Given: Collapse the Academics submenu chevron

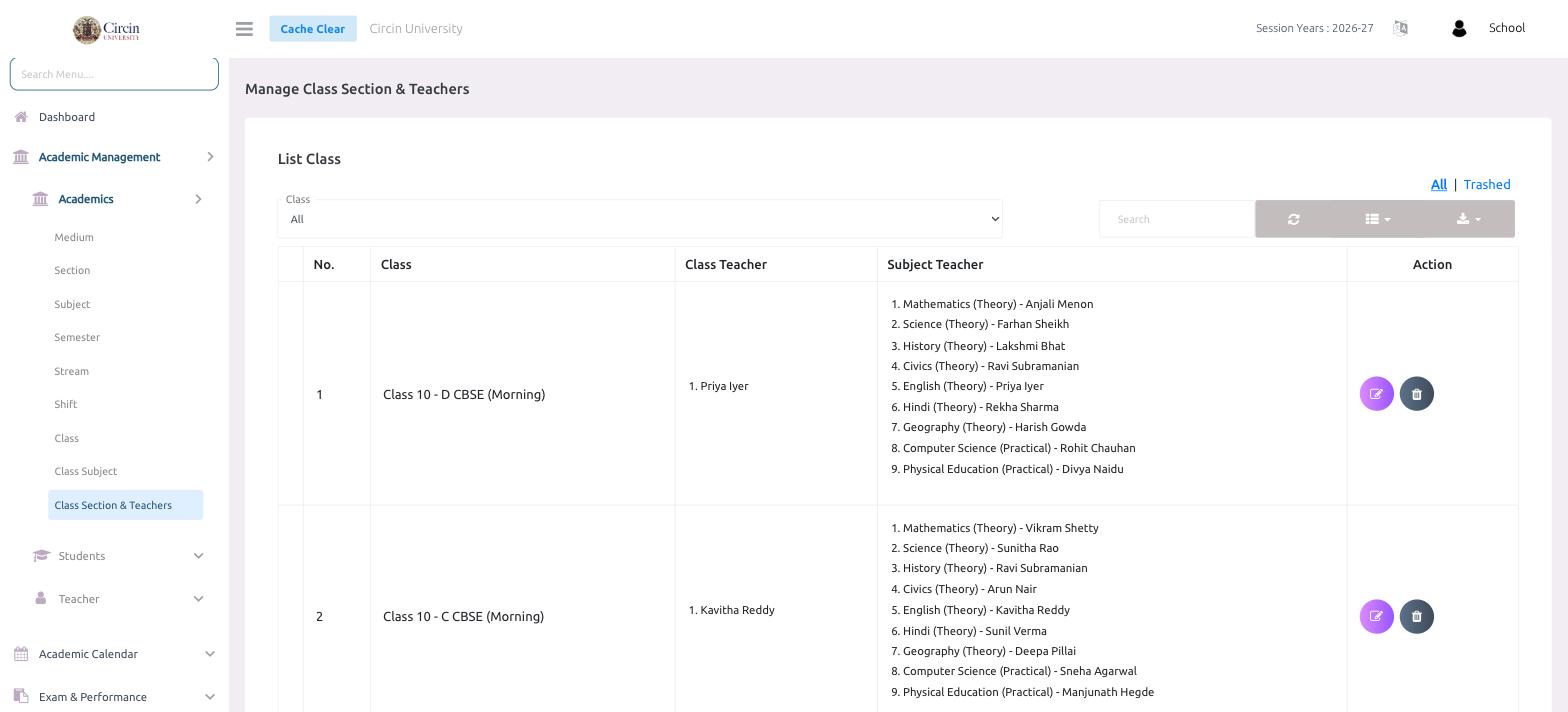Looking at the screenshot, I should click(198, 199).
